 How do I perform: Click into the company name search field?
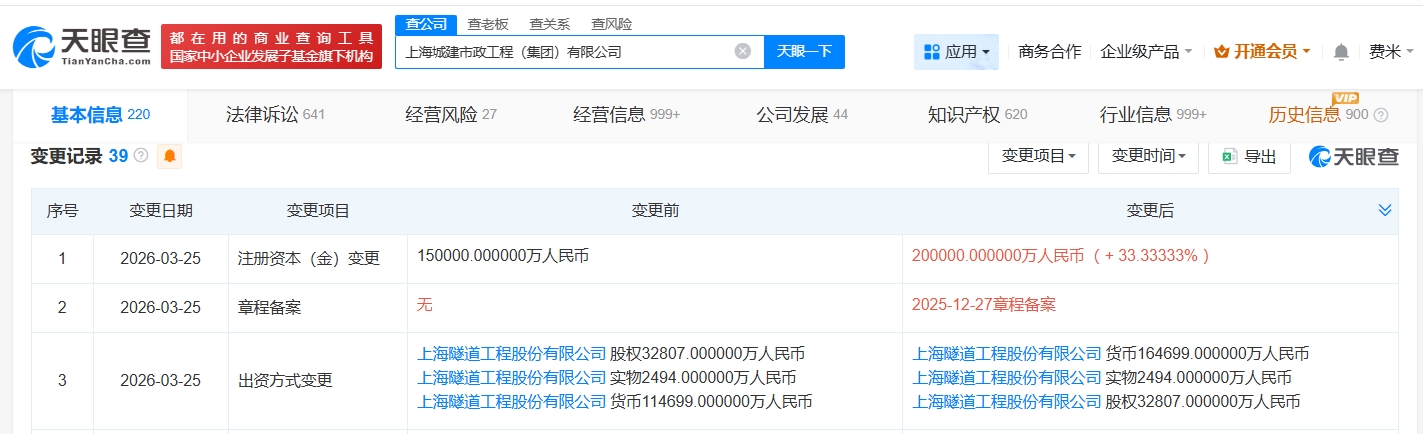(x=565, y=51)
